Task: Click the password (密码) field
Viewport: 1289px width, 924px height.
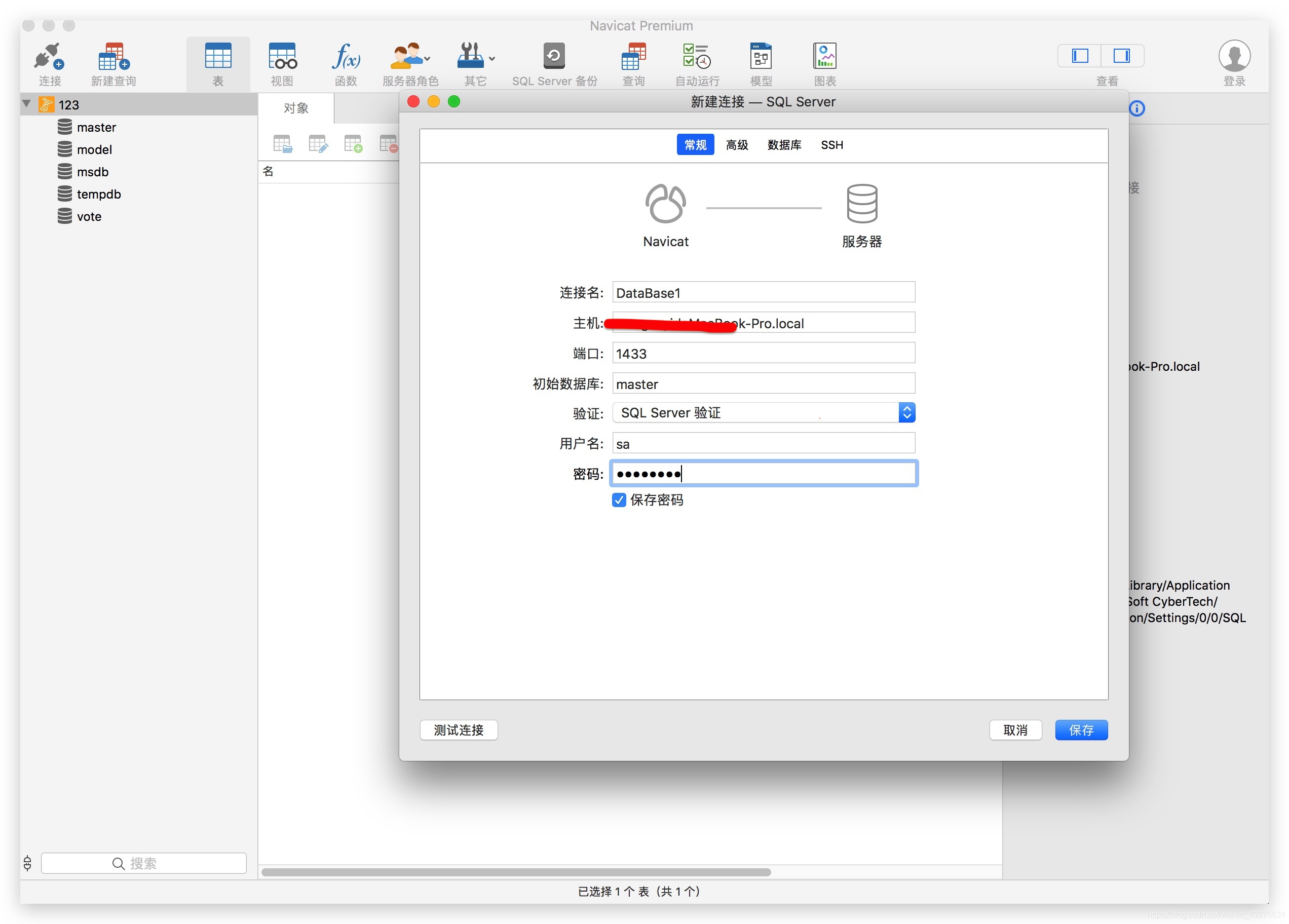Action: 763,473
